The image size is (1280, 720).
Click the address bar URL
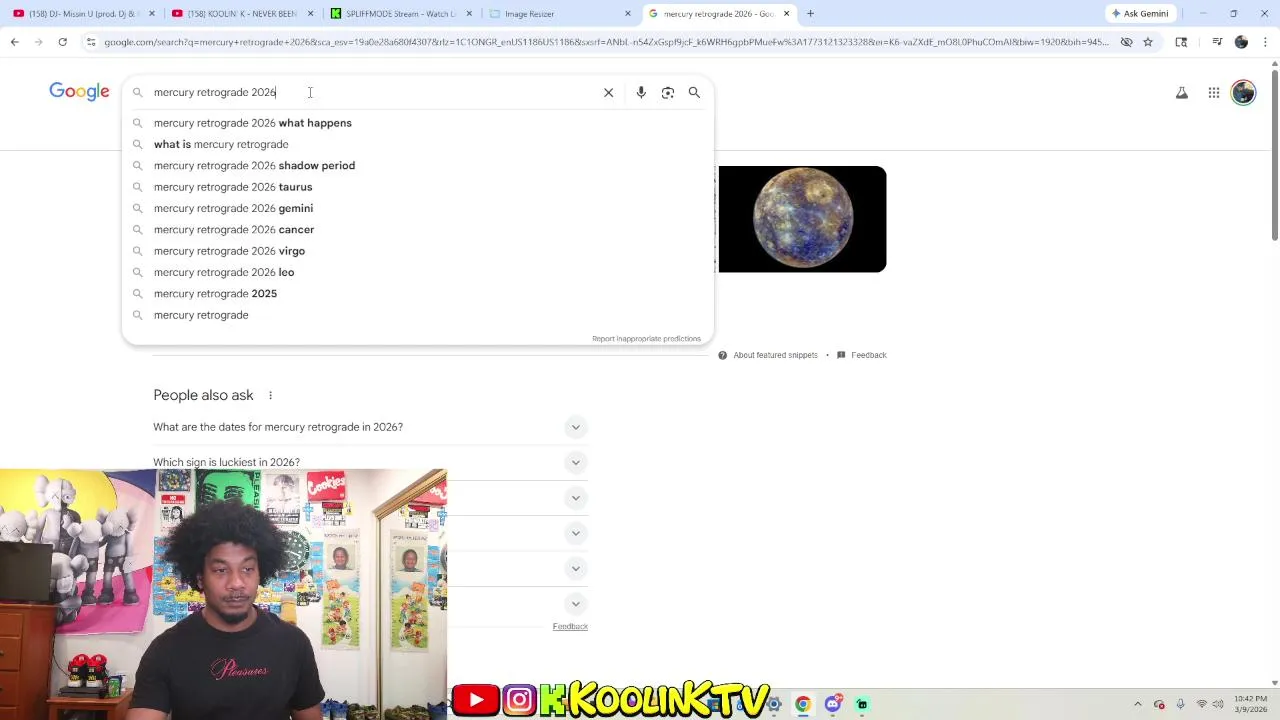[x=606, y=42]
